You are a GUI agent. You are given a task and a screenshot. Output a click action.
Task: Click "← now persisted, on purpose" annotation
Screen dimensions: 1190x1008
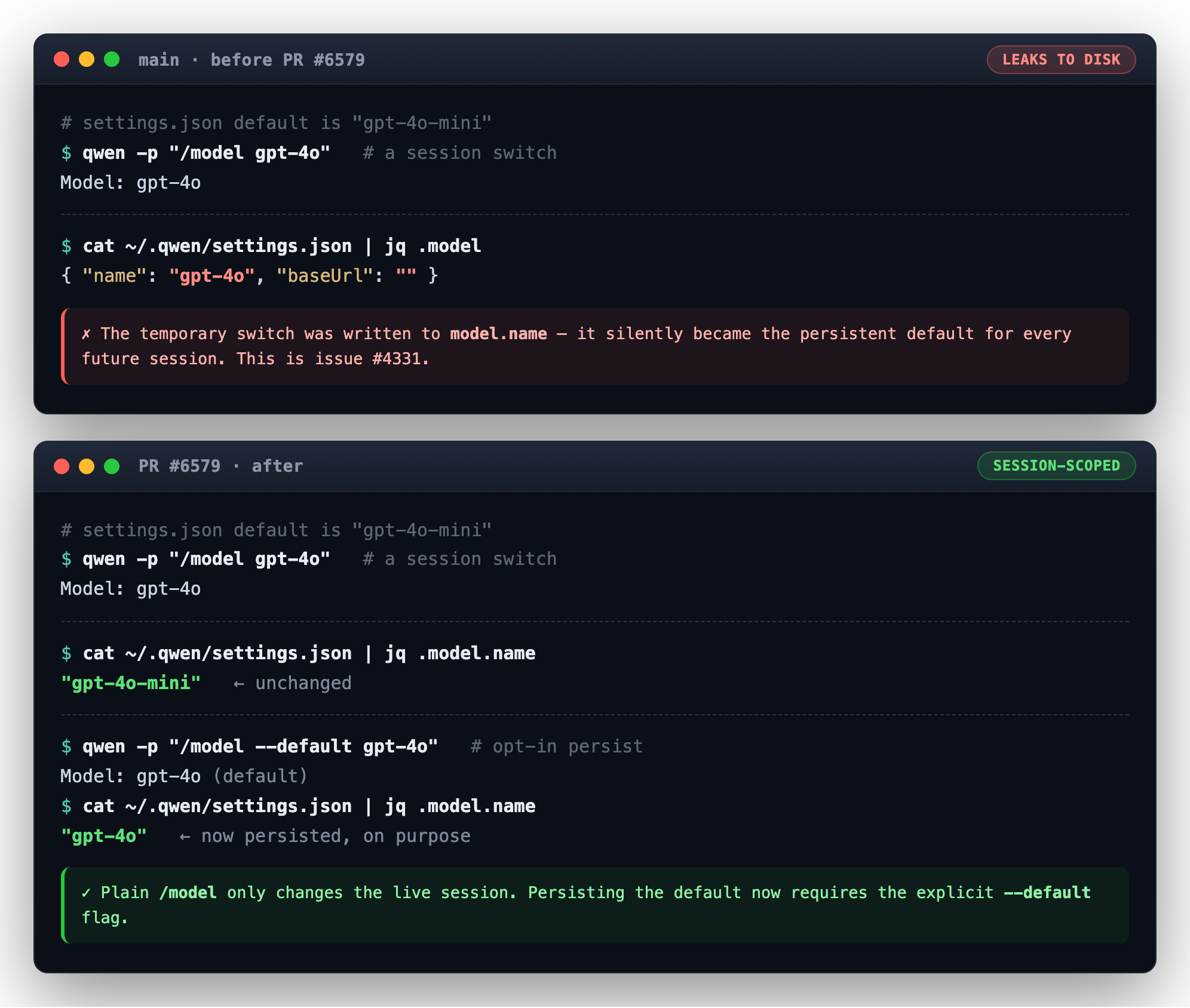[324, 836]
